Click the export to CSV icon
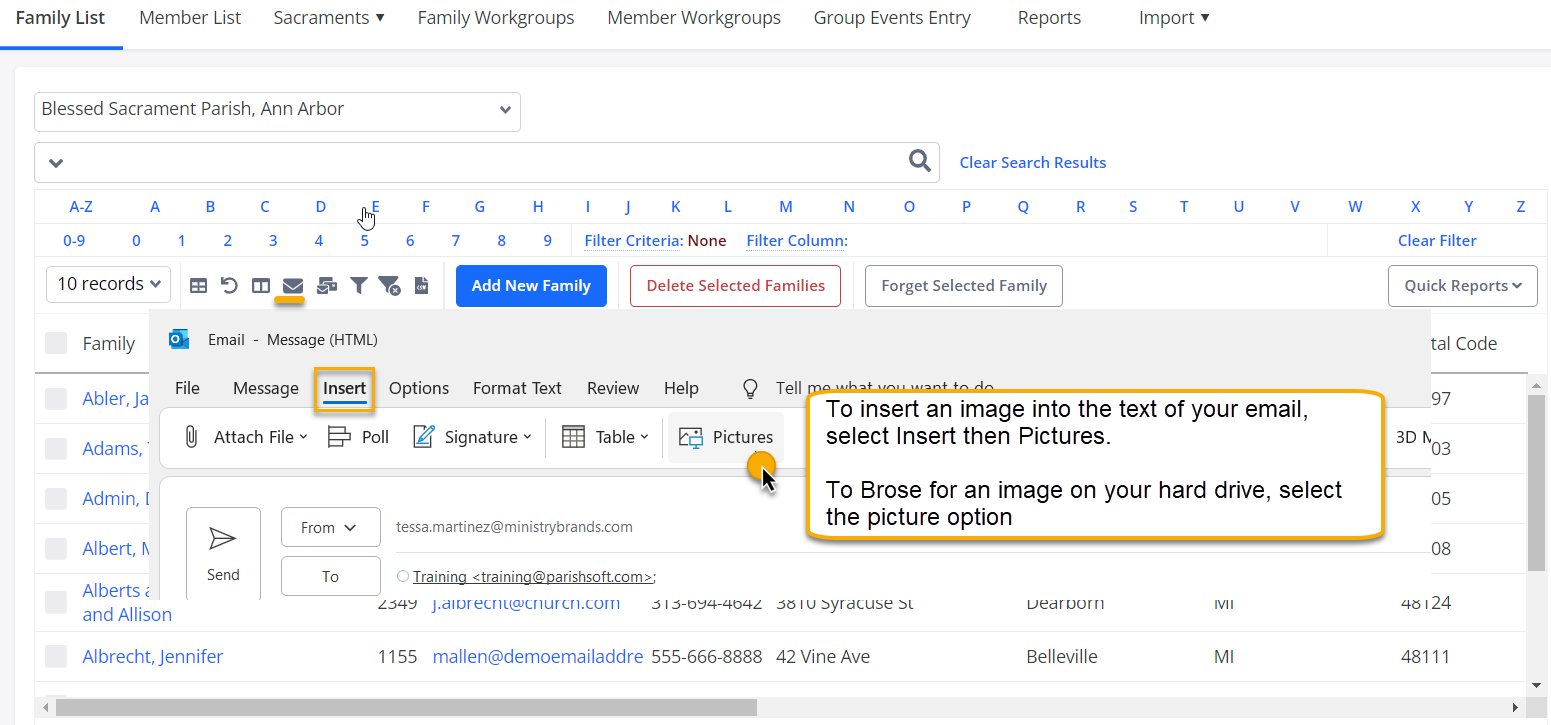This screenshot has height=725, width=1551. pos(421,285)
